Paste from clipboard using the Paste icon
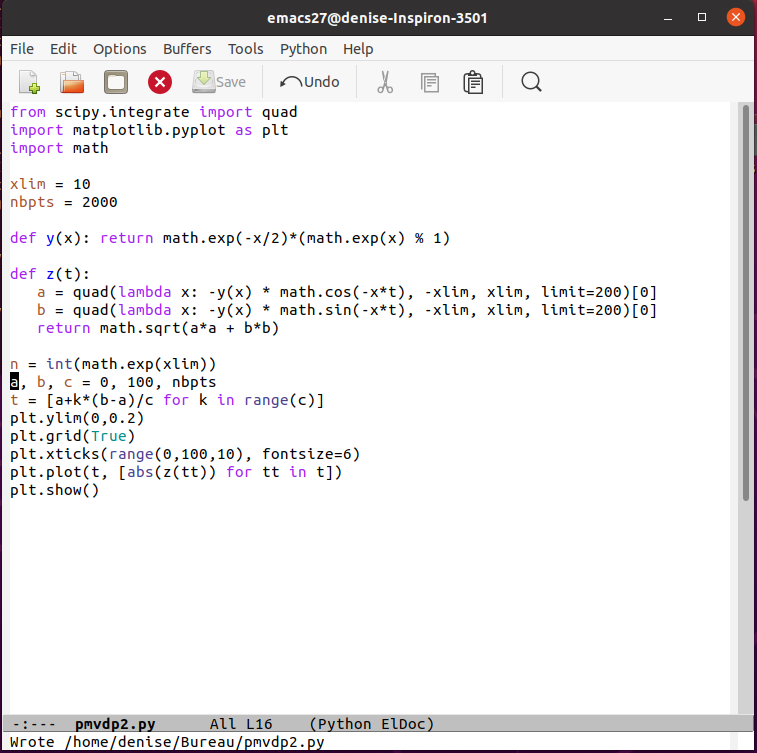757x753 pixels. [474, 82]
